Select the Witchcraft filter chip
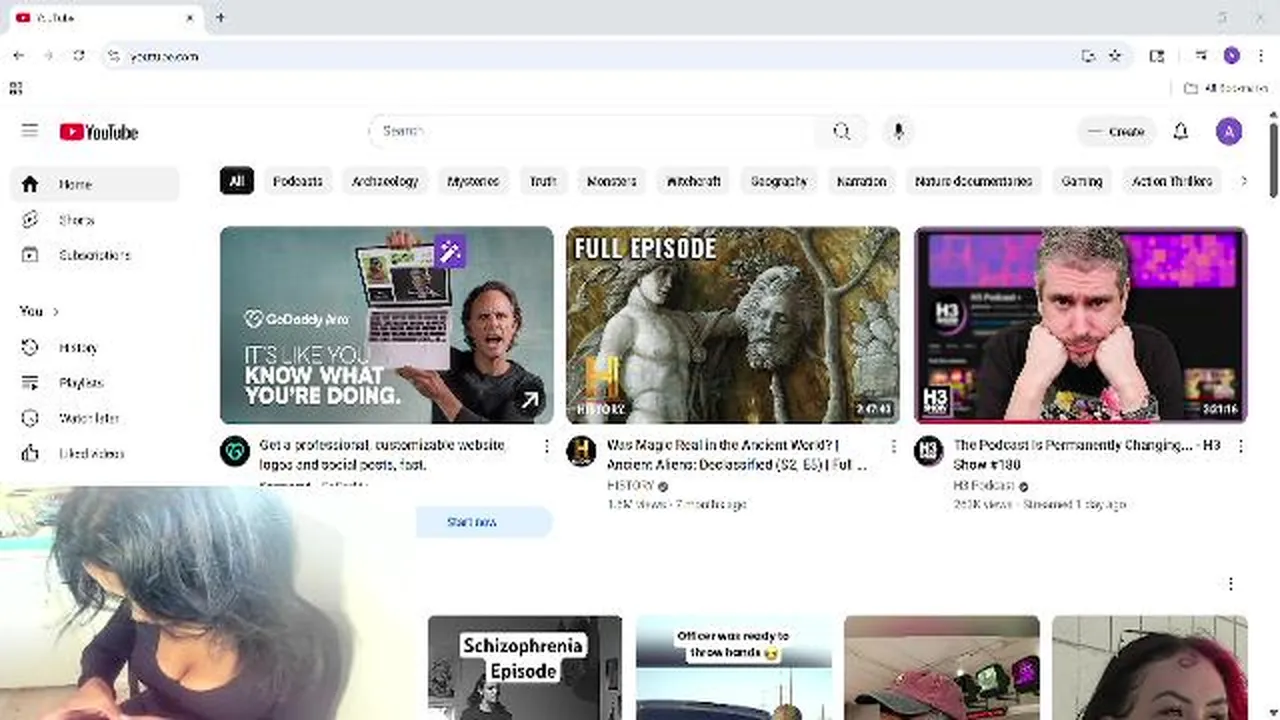 click(693, 181)
